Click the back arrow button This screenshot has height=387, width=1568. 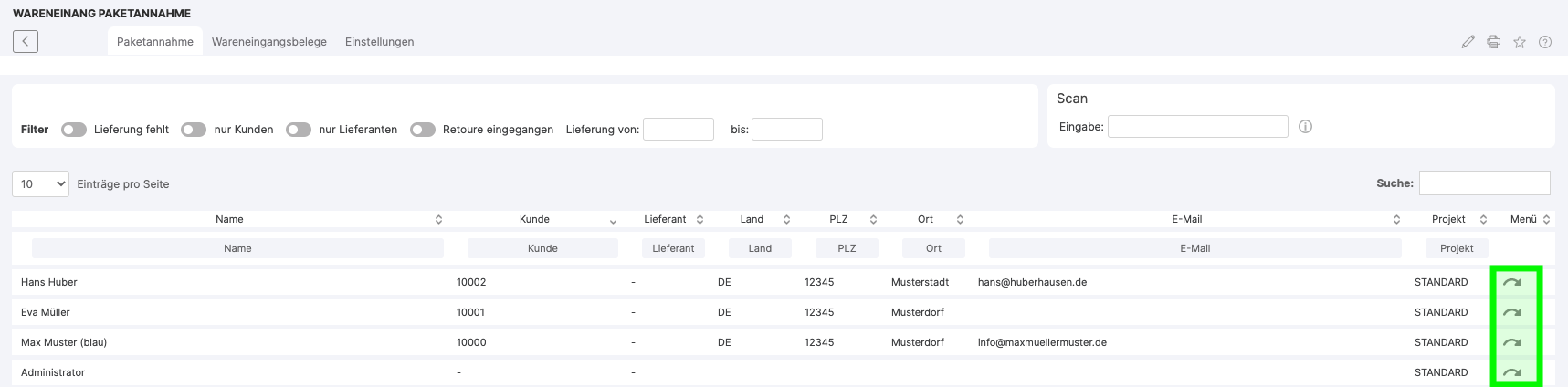26,41
